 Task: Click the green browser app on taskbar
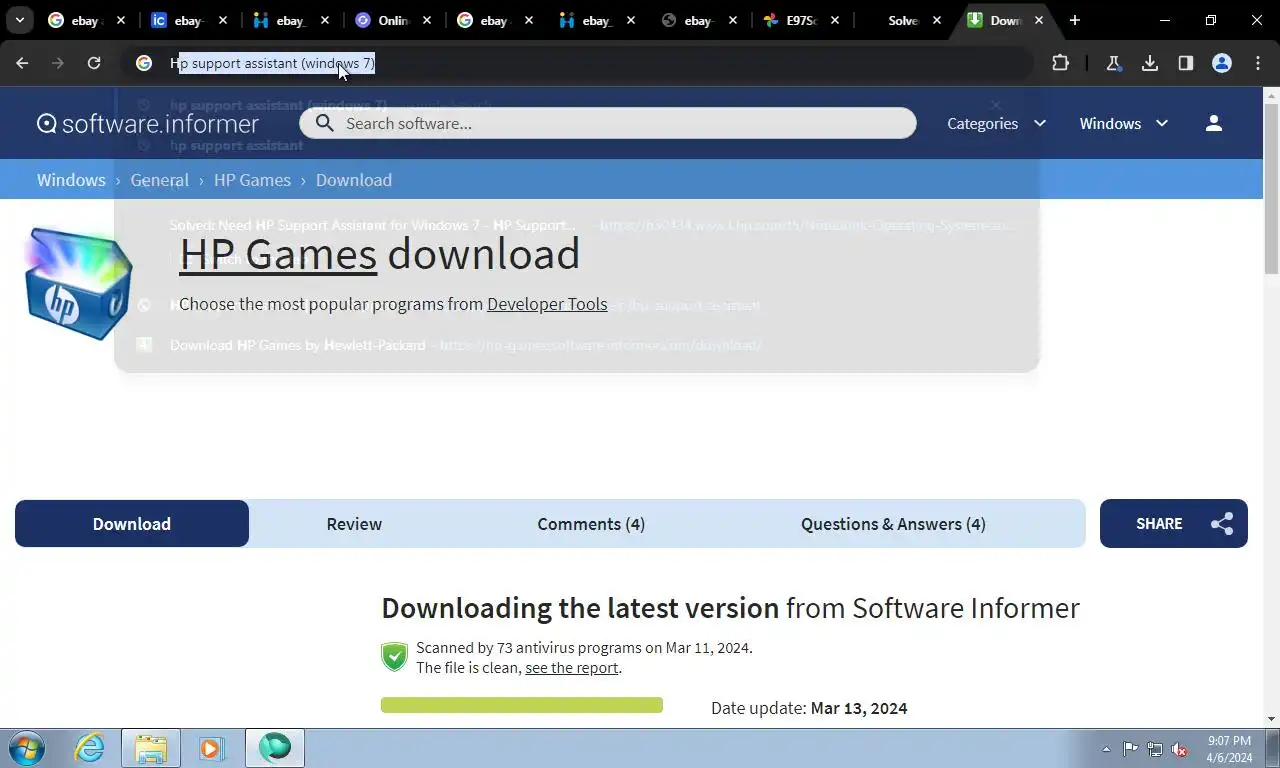(x=275, y=748)
